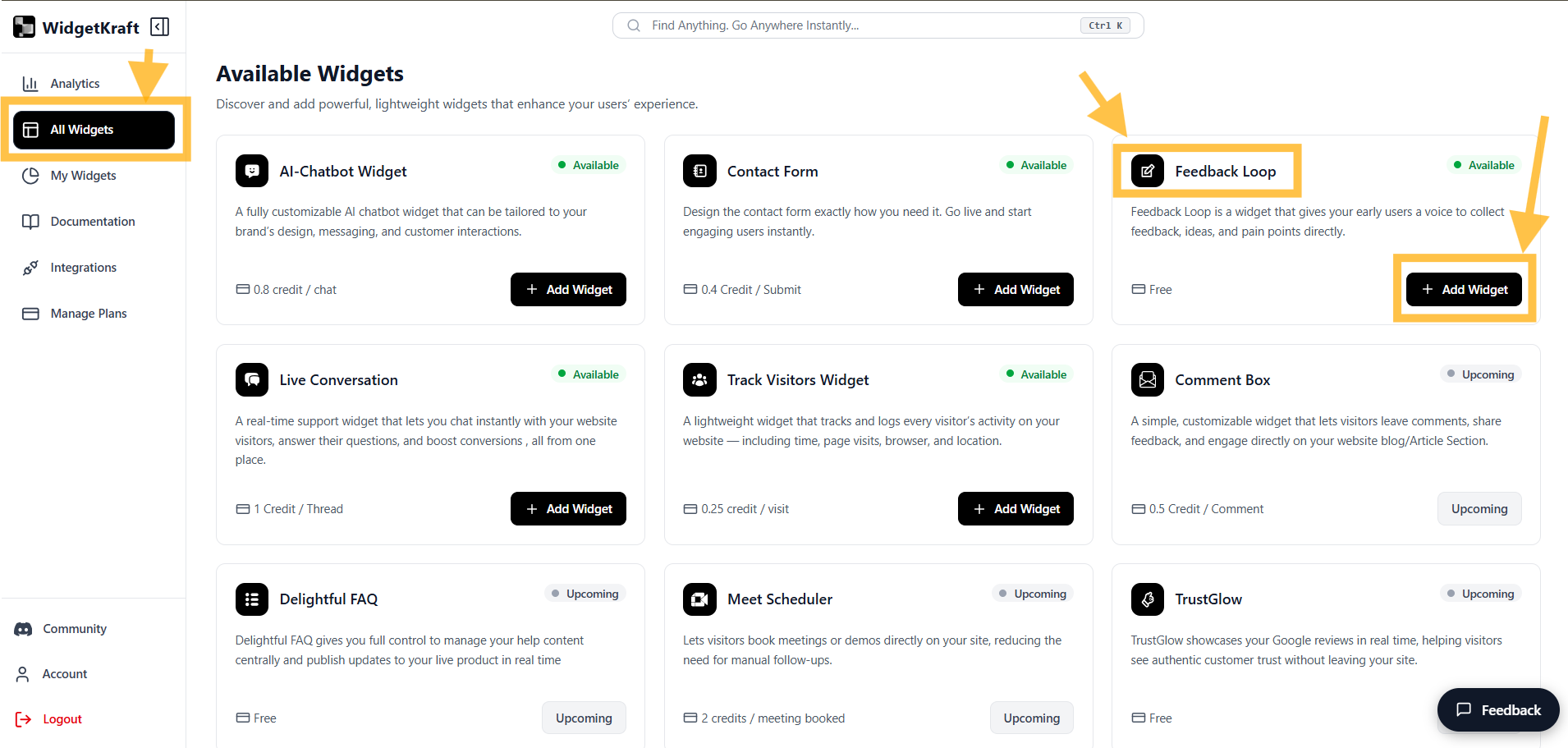Collapse the sidebar using the toggle
1568x748 pixels.
coord(159,26)
